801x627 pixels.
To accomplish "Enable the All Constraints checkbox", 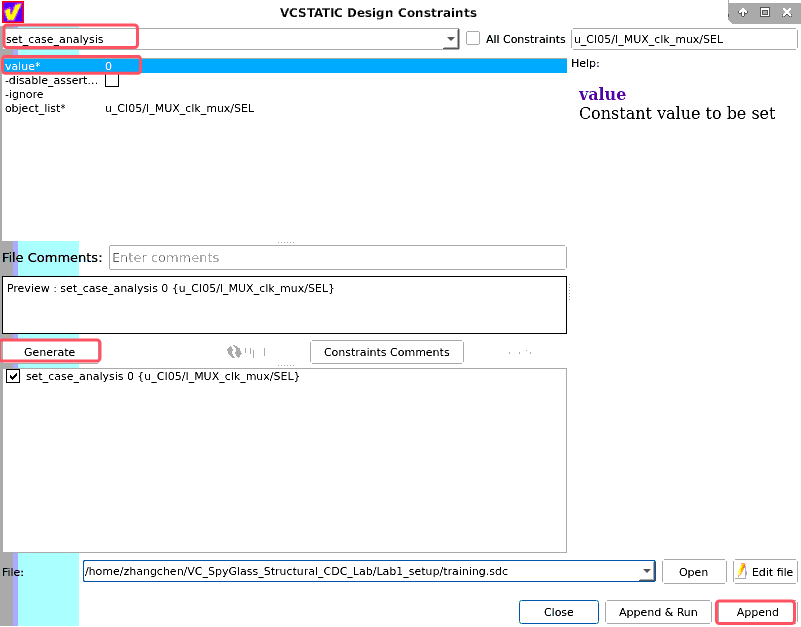I will click(472, 39).
